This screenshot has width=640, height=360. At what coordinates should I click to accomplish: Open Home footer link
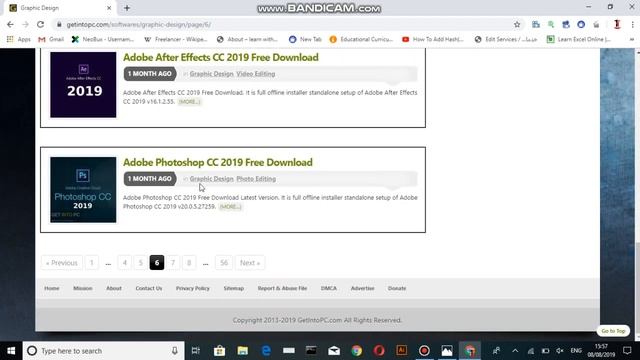tap(52, 288)
